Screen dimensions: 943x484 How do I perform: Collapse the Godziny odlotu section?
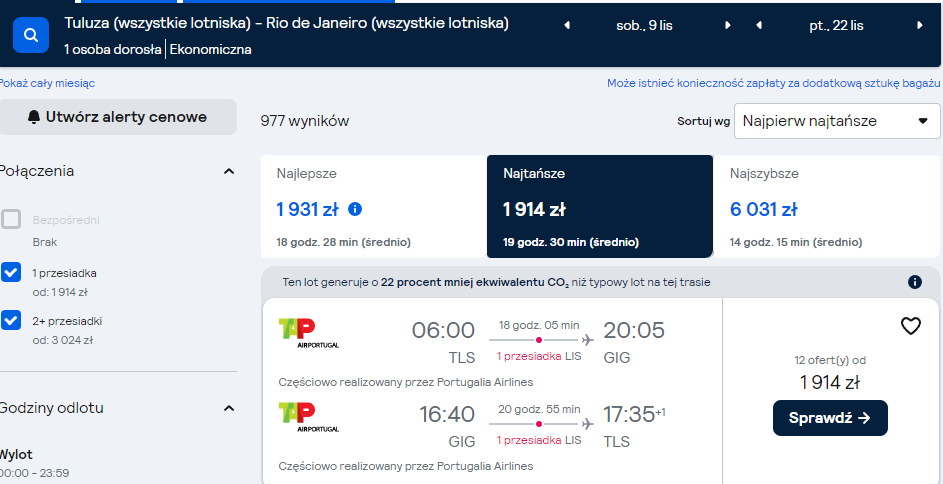tap(229, 408)
